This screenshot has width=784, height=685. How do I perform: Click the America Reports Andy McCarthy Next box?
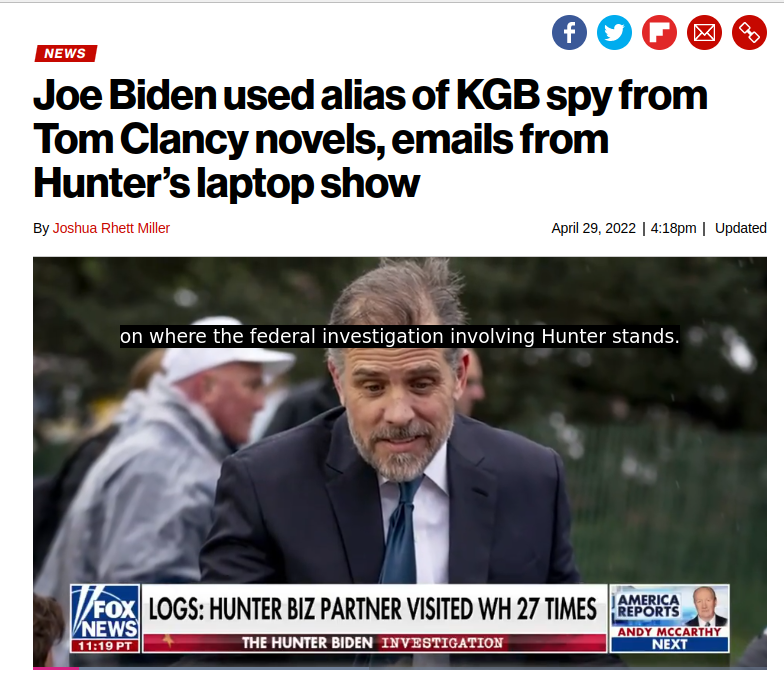pos(669,618)
